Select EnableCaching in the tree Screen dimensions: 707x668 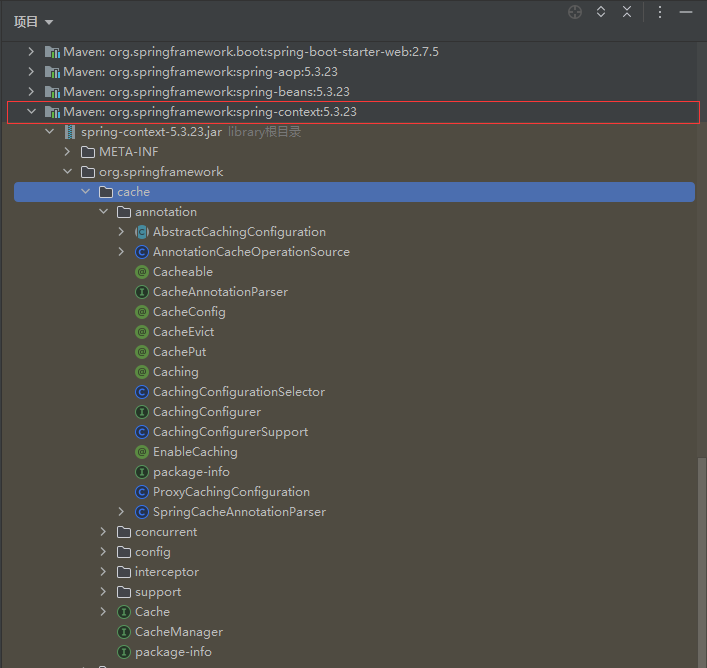tap(195, 452)
